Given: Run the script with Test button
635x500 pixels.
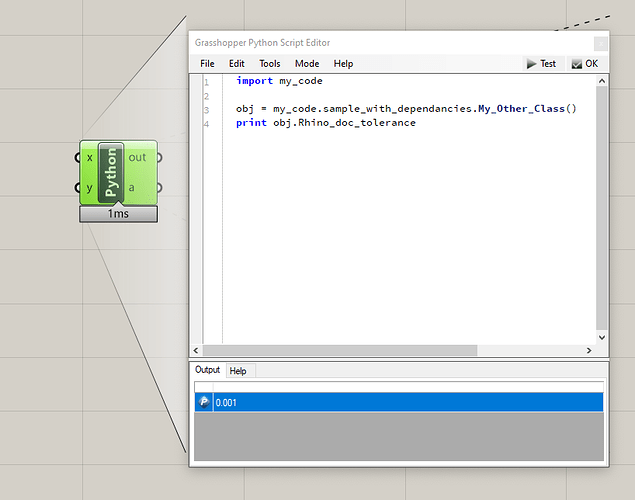Looking at the screenshot, I should pos(541,64).
